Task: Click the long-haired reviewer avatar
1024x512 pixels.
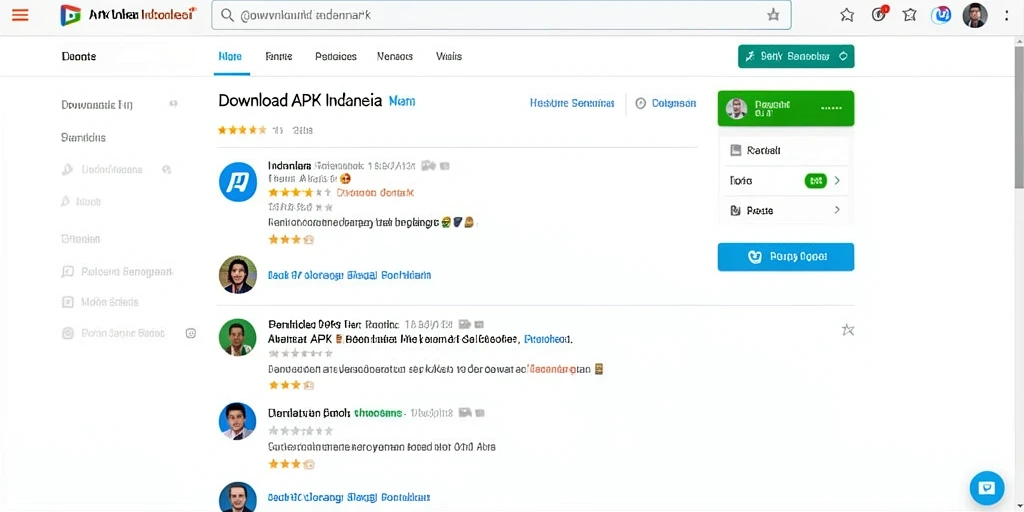Action: [238, 274]
